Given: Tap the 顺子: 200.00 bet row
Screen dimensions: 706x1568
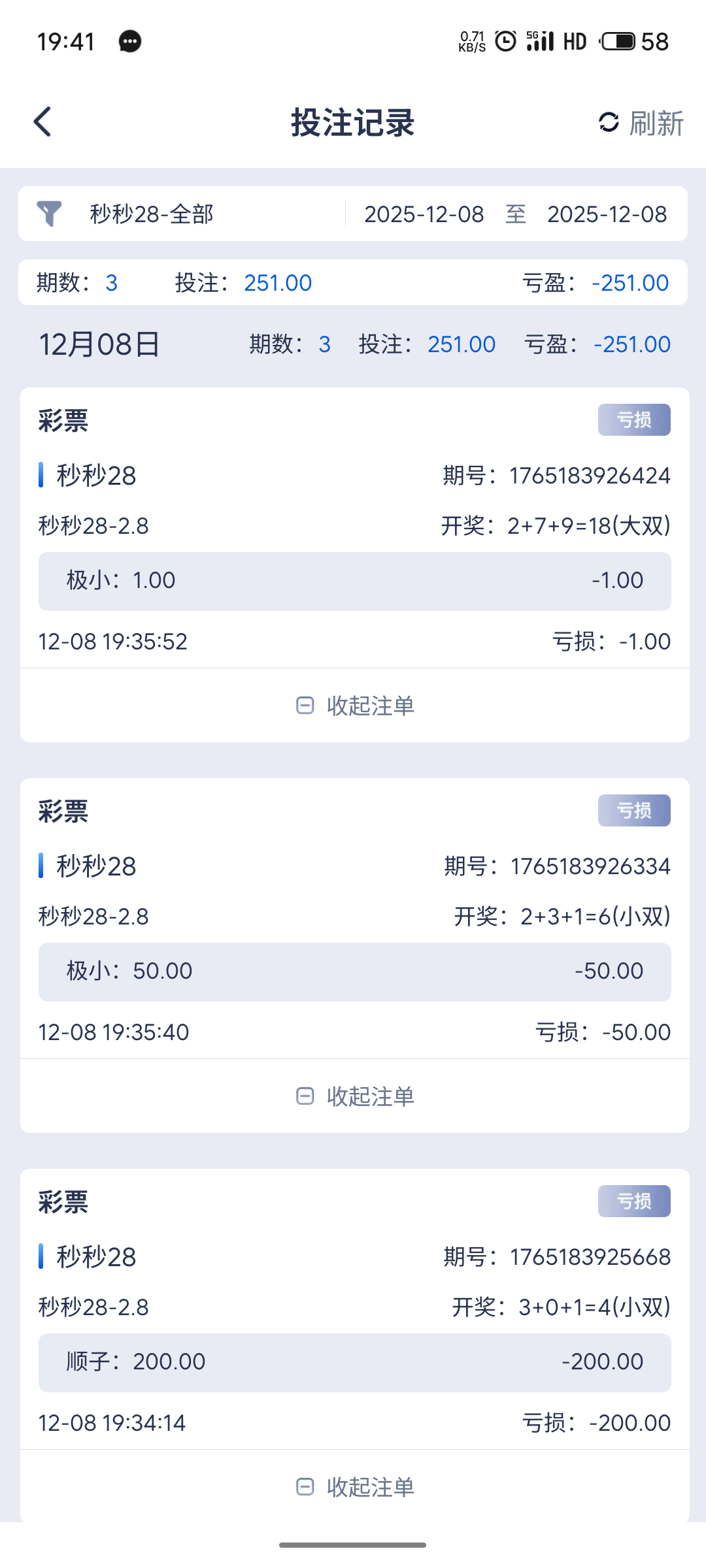Looking at the screenshot, I should click(354, 1362).
